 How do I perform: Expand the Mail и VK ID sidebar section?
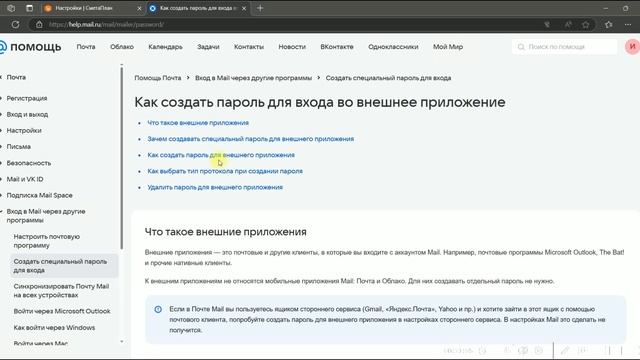click(24, 179)
